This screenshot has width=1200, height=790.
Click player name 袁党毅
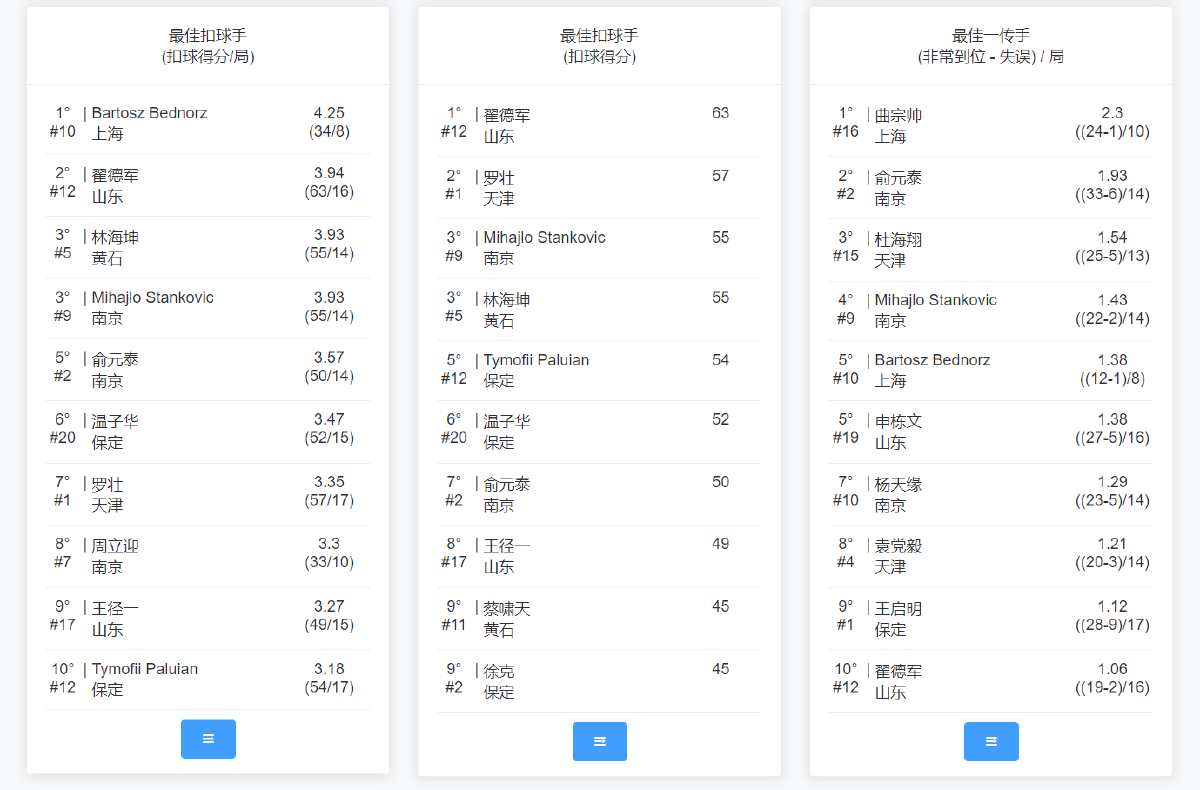pos(898,546)
